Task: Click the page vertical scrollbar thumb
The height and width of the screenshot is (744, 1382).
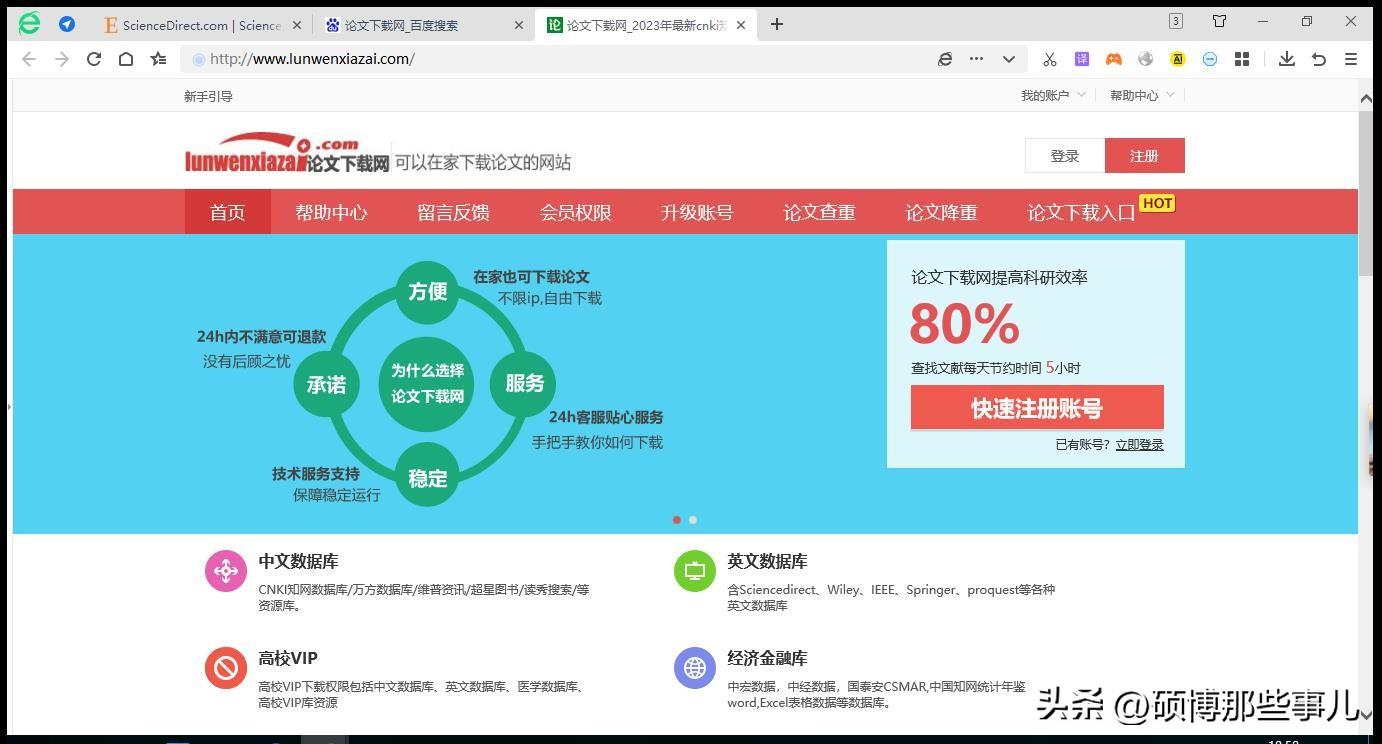Action: [1366, 190]
